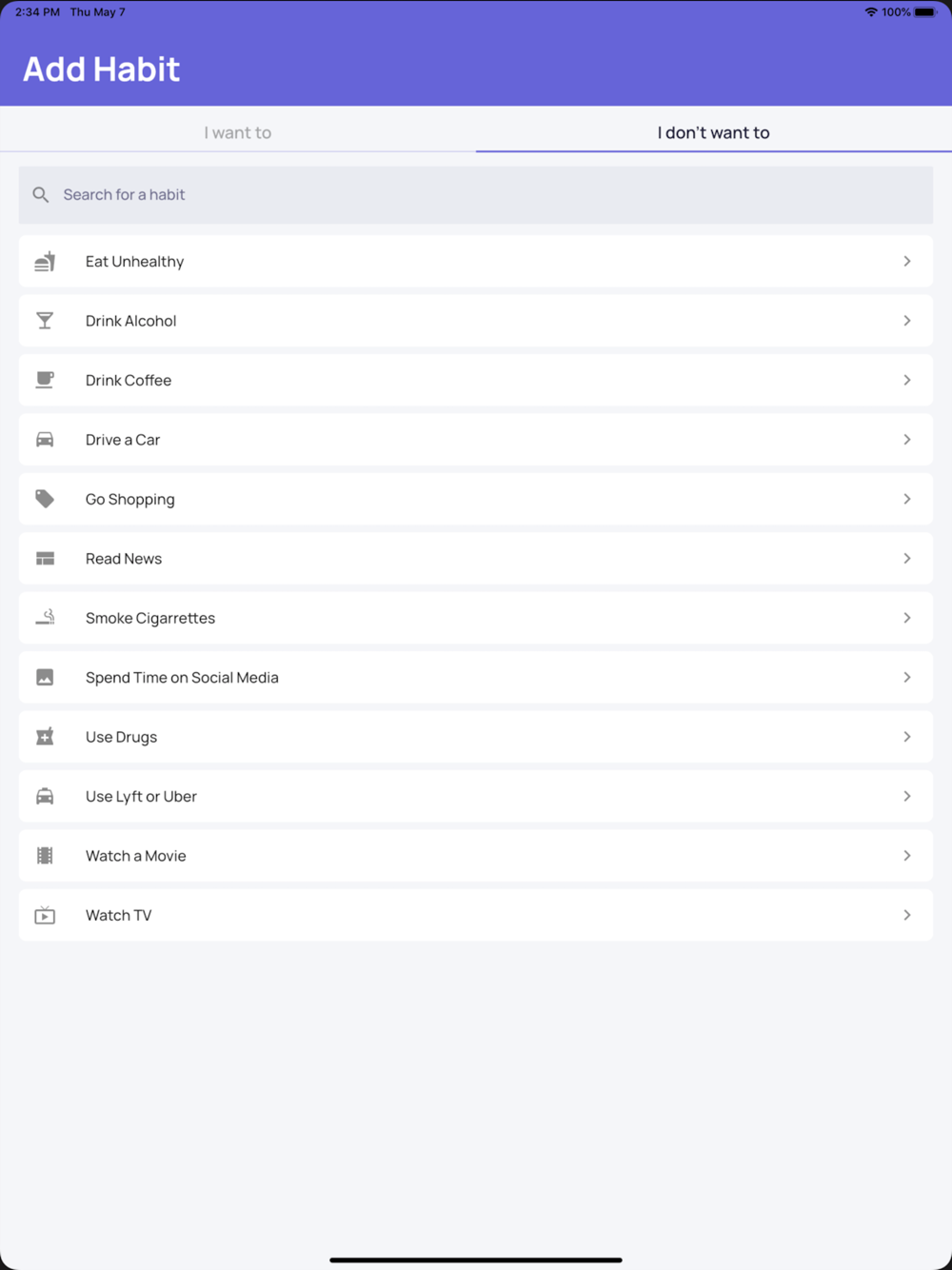Tap the fast food icon for Eat Unhealthy
The image size is (952, 1270).
pos(45,261)
